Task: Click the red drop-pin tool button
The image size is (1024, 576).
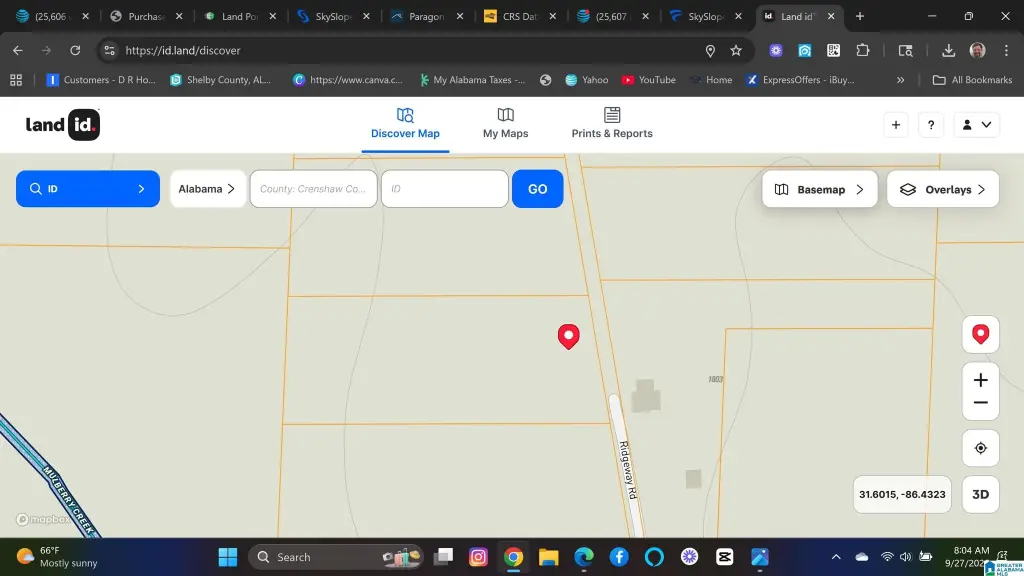Action: pyautogui.click(x=980, y=334)
